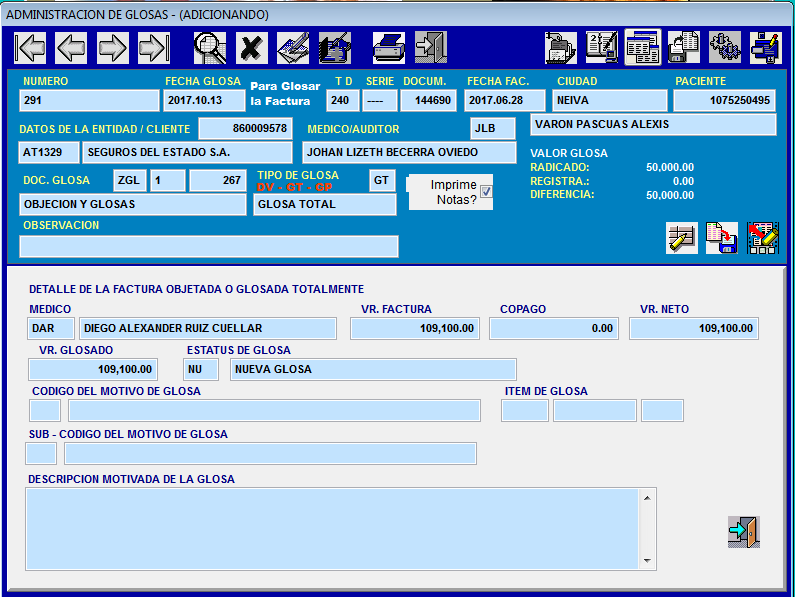Click the MEDICO code field DAR
The width and height of the screenshot is (795, 597).
pyautogui.click(x=51, y=329)
